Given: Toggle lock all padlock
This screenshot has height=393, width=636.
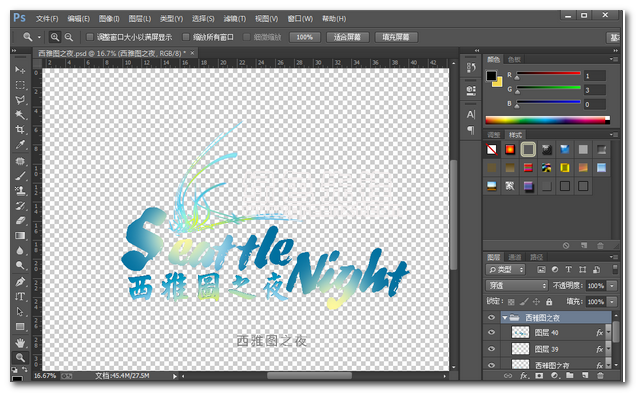Looking at the screenshot, I should pyautogui.click(x=549, y=302).
